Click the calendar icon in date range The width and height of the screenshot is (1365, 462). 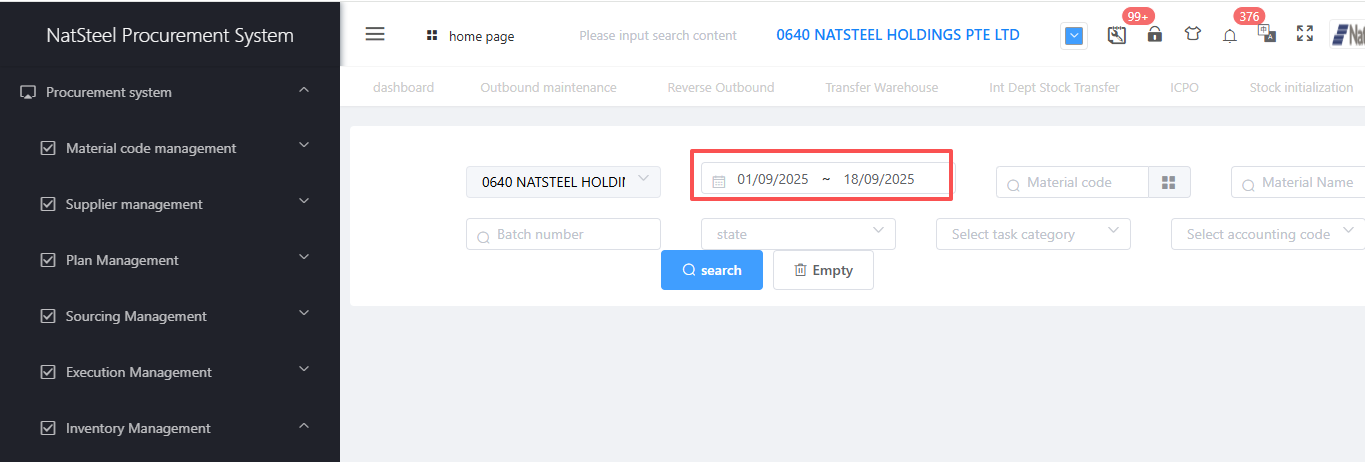tap(718, 181)
